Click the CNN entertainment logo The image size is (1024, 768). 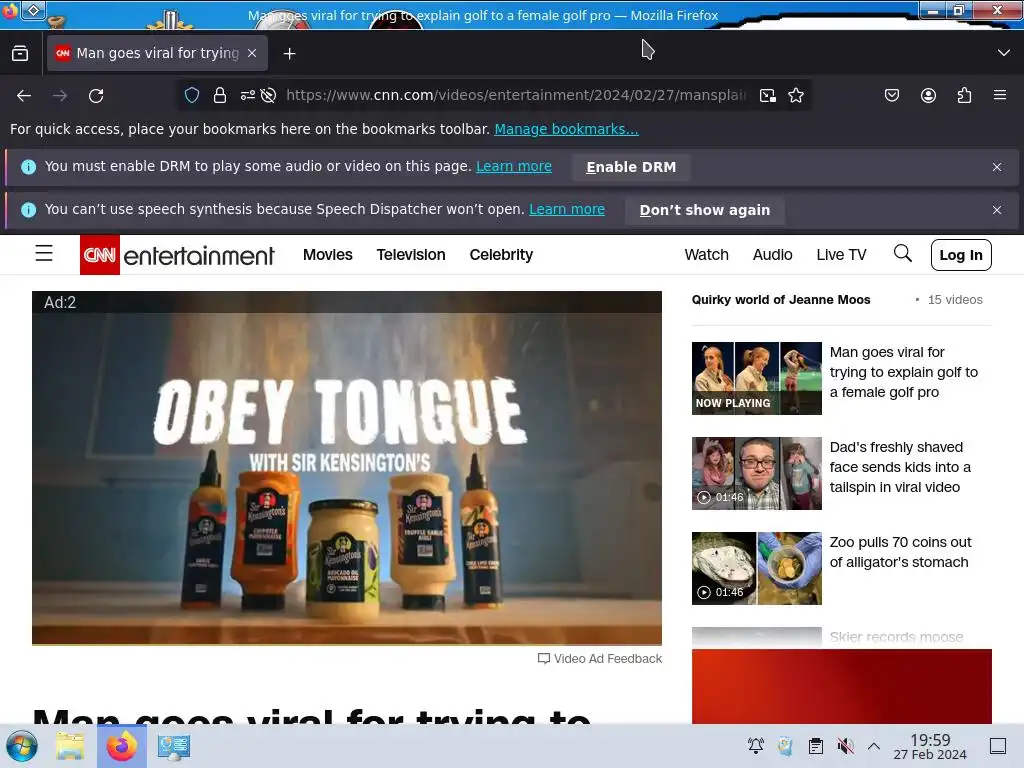[x=178, y=255]
